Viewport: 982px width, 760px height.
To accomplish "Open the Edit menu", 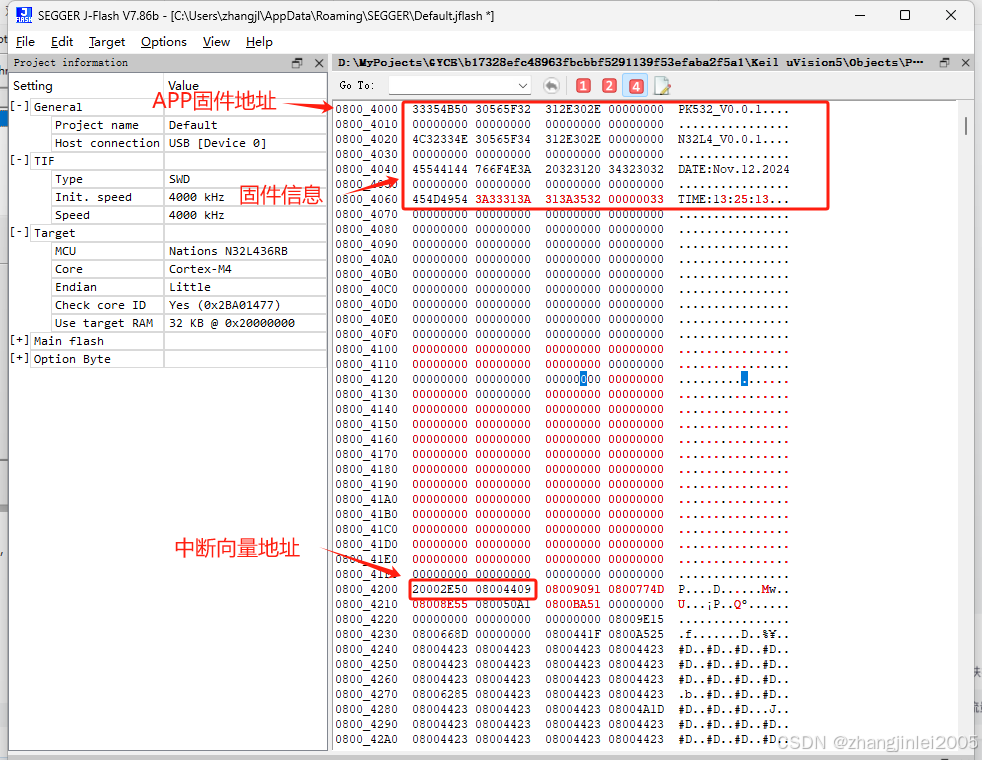I will click(62, 42).
